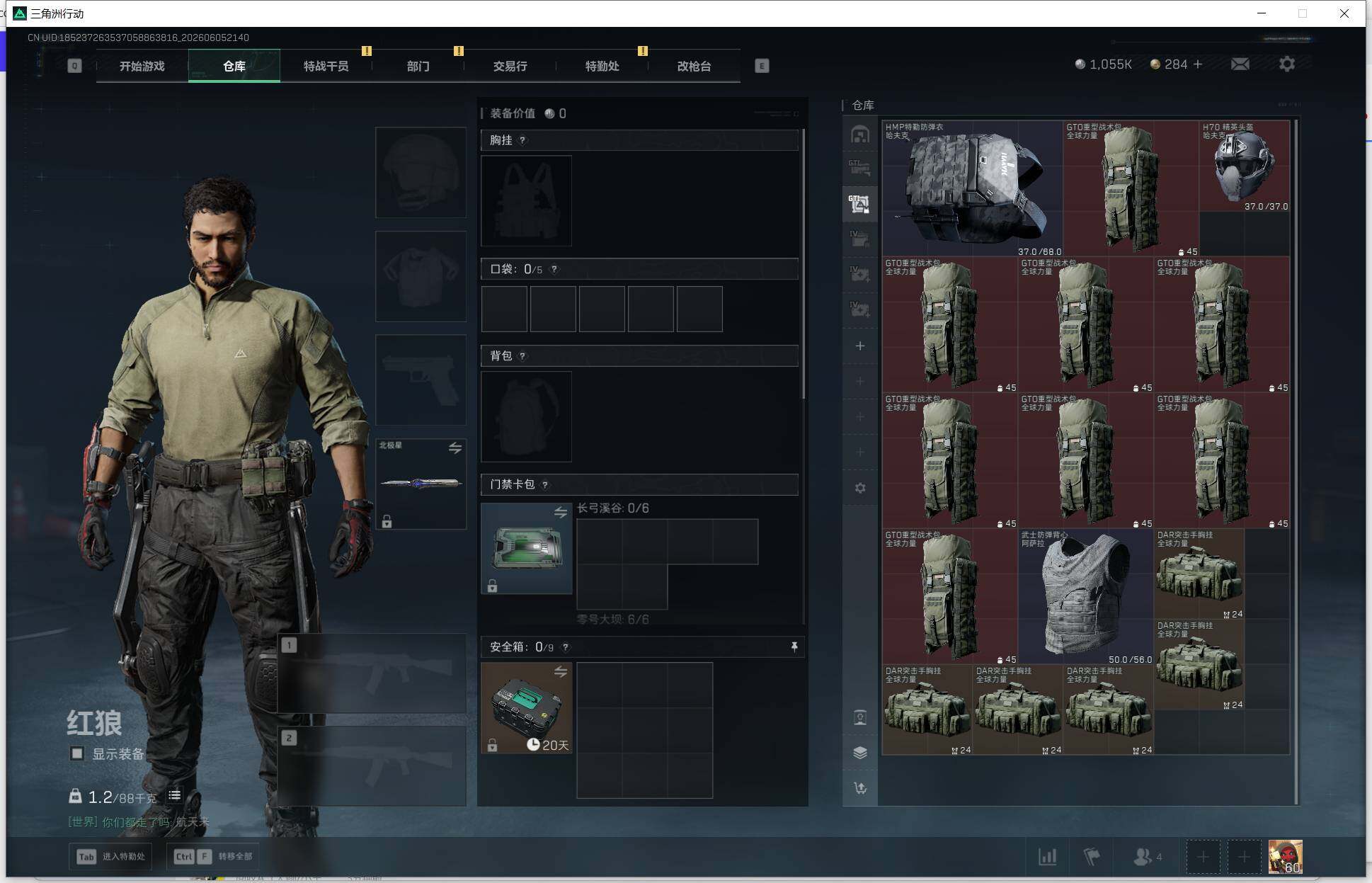Viewport: 1372px width, 883px height.
Task: Click primary weapon slot 2
Action: [372, 765]
